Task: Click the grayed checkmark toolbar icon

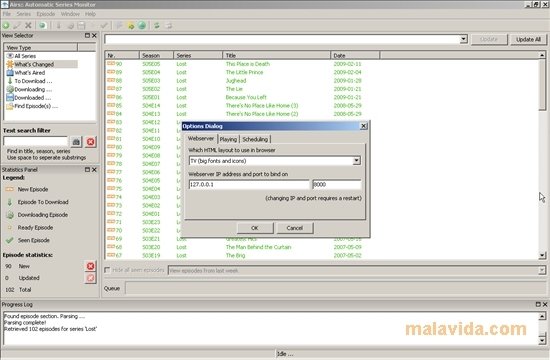Action: coord(104,25)
